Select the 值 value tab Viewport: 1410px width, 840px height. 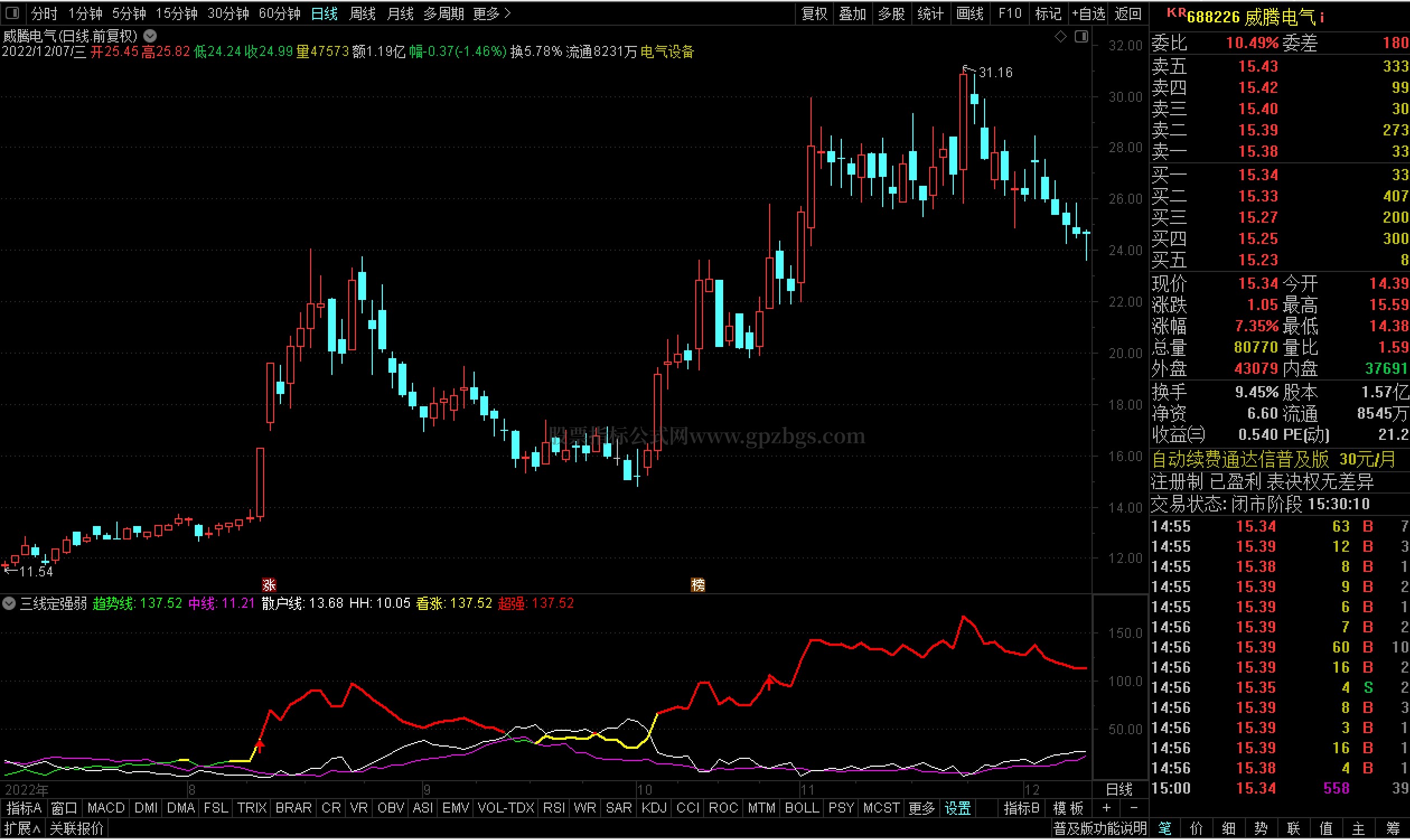1325,829
